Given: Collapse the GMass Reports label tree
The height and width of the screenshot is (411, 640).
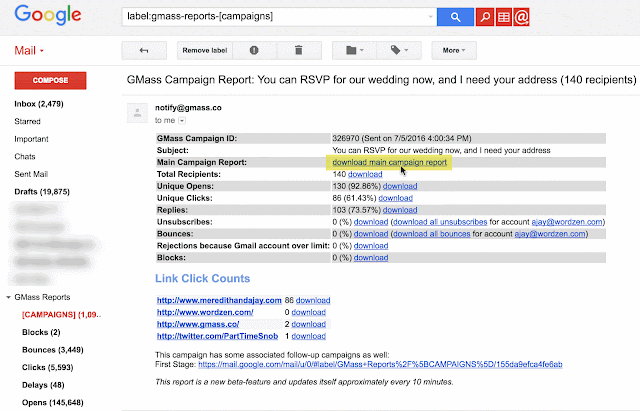Looking at the screenshot, I should (x=8, y=298).
